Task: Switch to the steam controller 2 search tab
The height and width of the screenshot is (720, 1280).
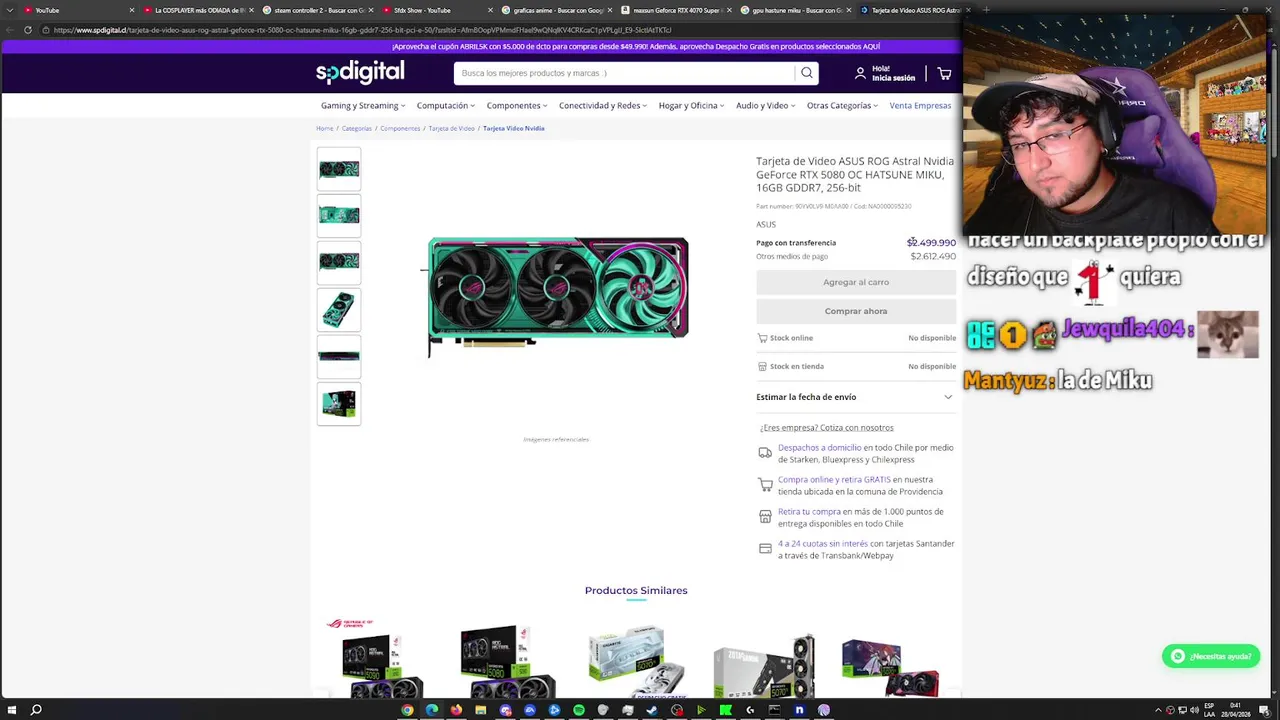Action: [317, 10]
